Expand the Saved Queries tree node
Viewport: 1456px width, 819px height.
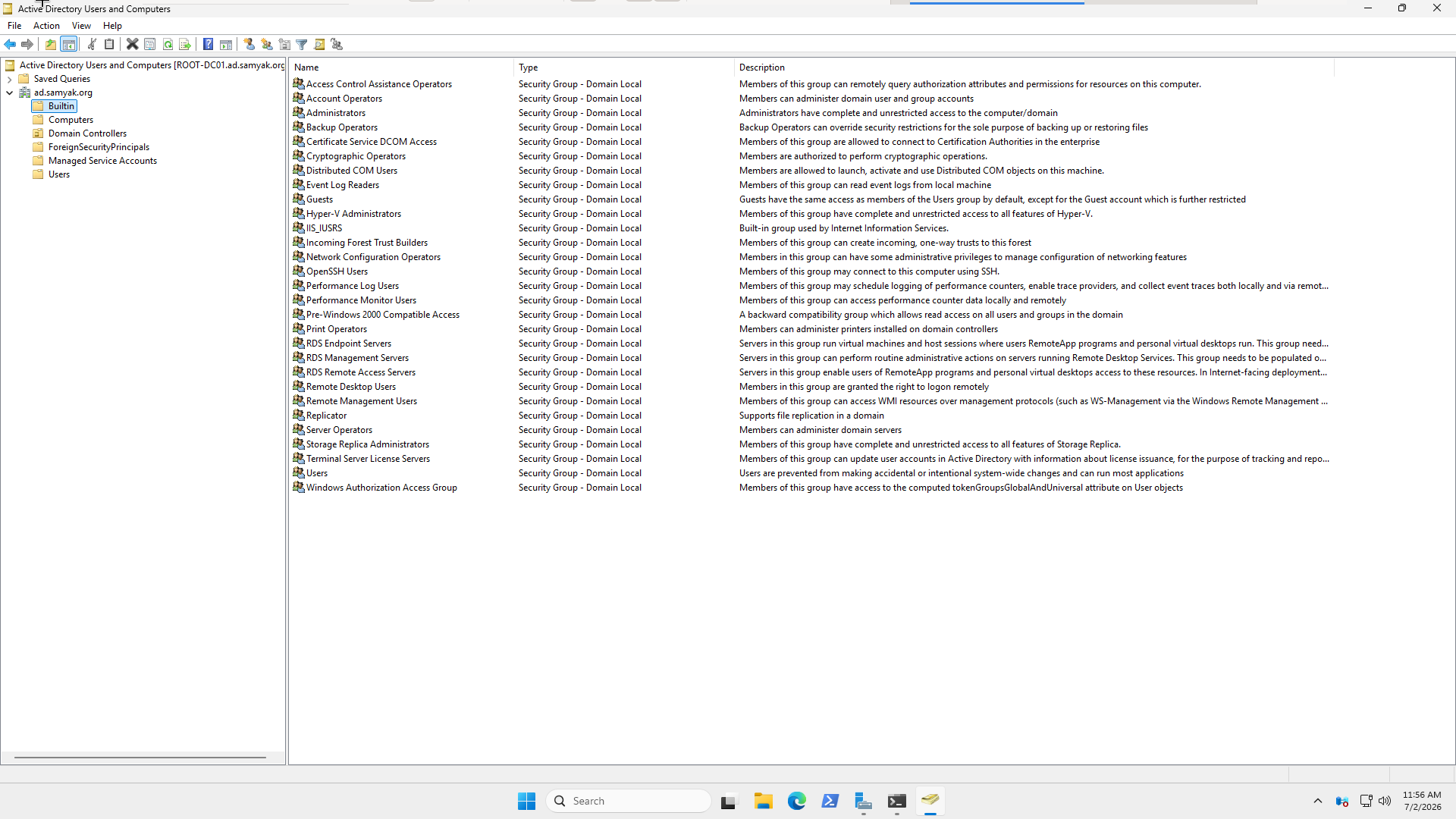point(9,79)
